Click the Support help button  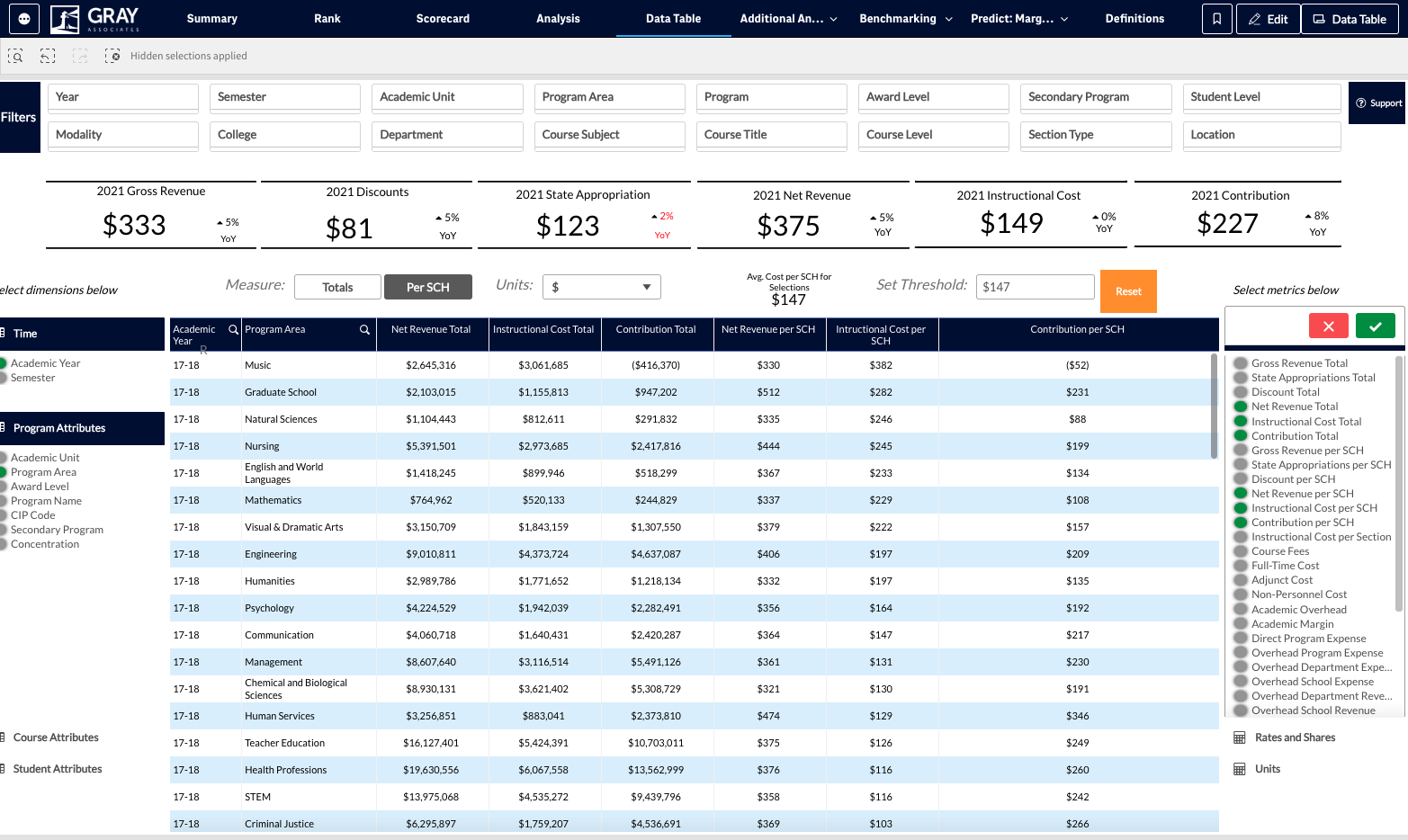click(1379, 103)
